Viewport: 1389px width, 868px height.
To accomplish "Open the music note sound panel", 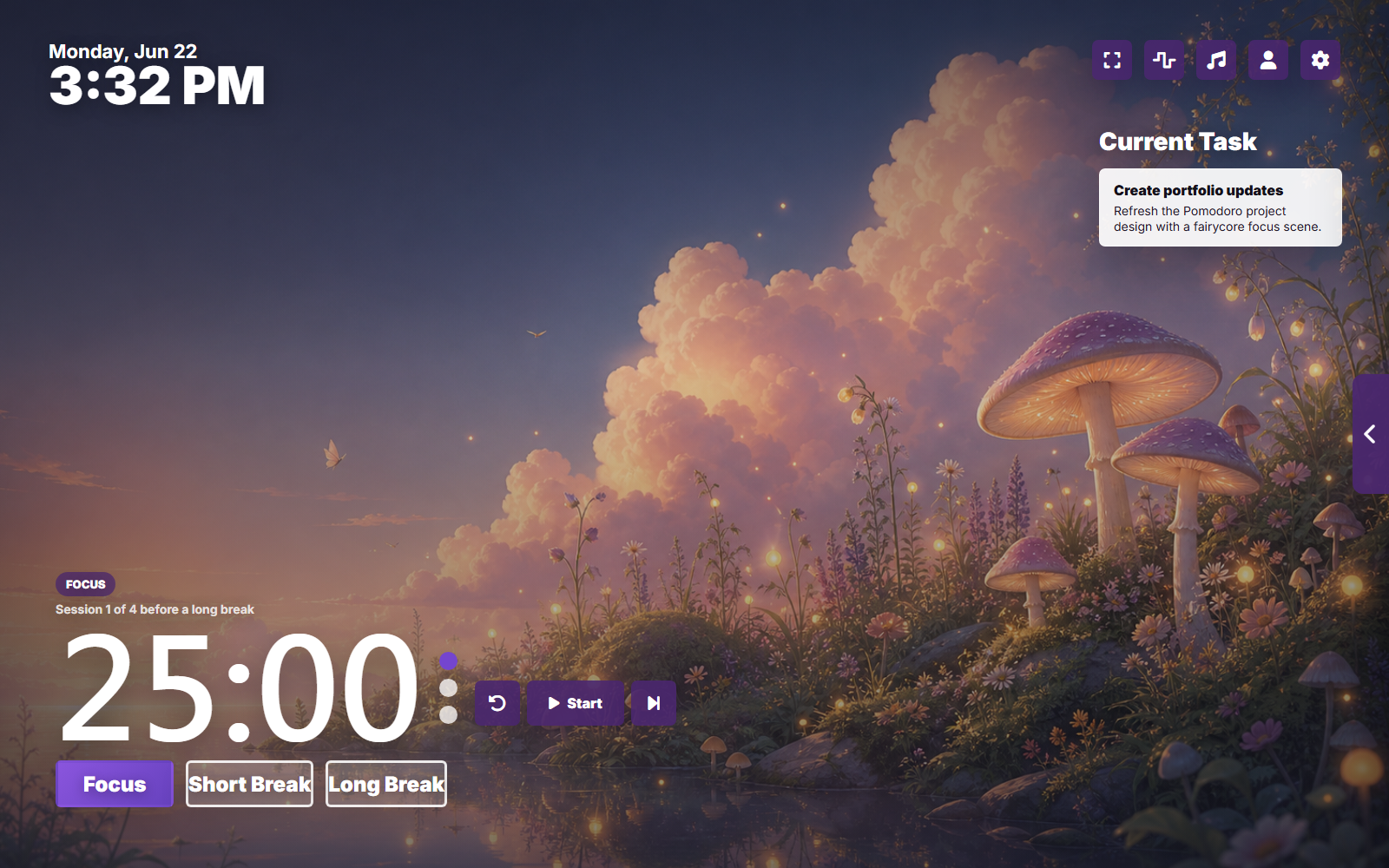I will tap(1216, 60).
